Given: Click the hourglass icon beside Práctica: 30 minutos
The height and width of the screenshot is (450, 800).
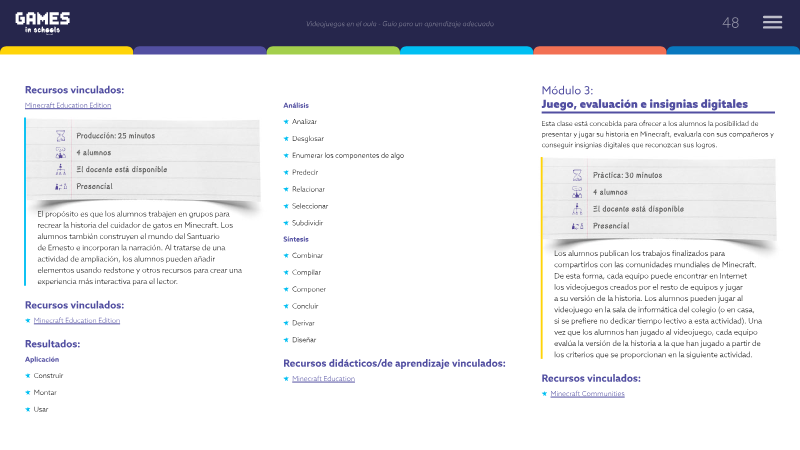Looking at the screenshot, I should tap(577, 175).
